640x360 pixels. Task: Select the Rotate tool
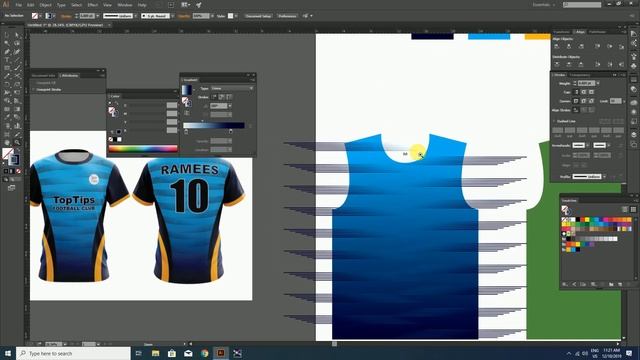click(x=7, y=84)
